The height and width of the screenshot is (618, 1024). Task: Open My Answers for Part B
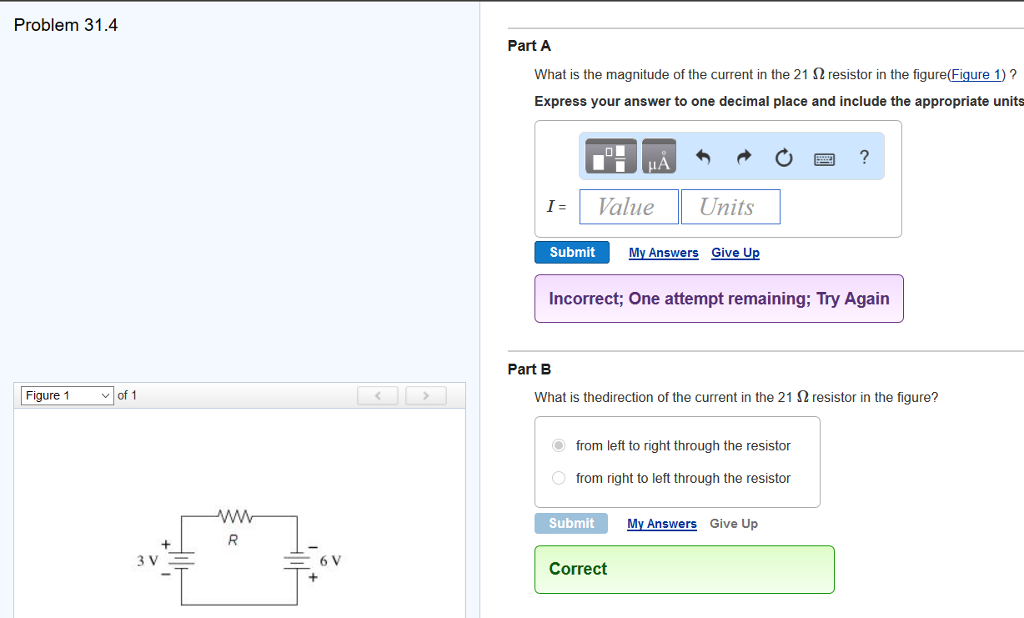[661, 523]
